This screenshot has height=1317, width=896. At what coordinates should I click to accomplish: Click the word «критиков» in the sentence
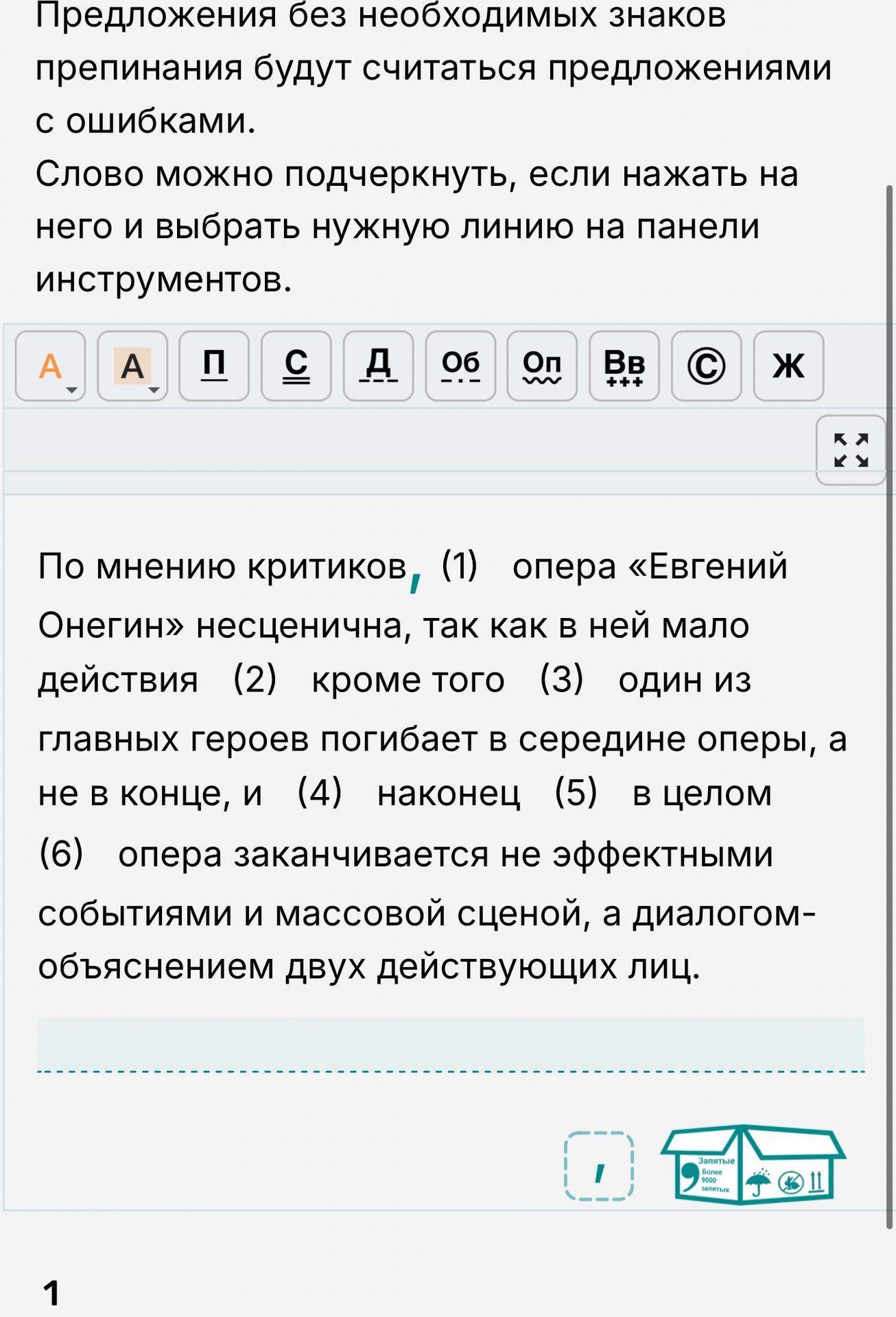[x=327, y=568]
